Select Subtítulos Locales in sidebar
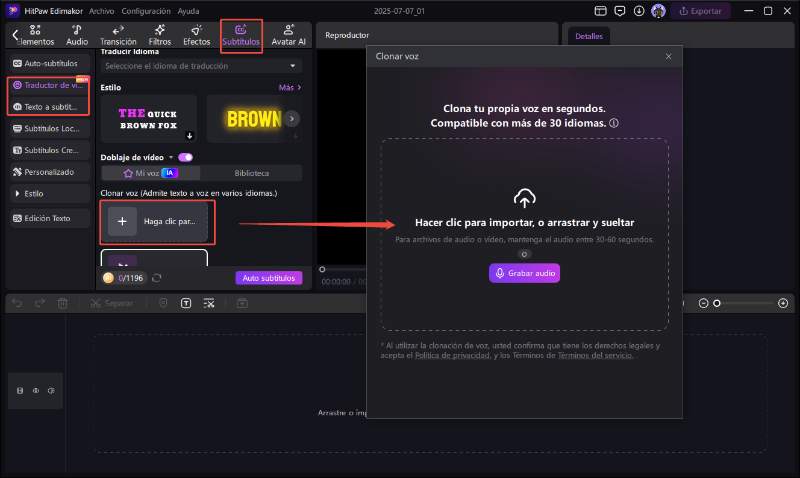This screenshot has width=800, height=478. tap(48, 129)
